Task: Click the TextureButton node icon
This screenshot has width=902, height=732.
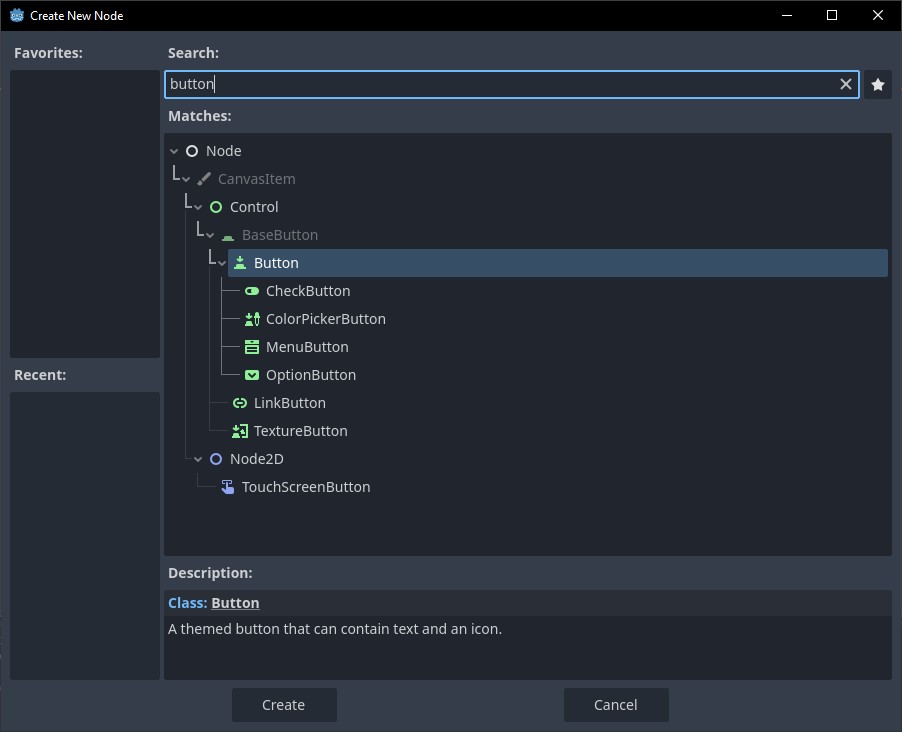Action: pos(240,431)
